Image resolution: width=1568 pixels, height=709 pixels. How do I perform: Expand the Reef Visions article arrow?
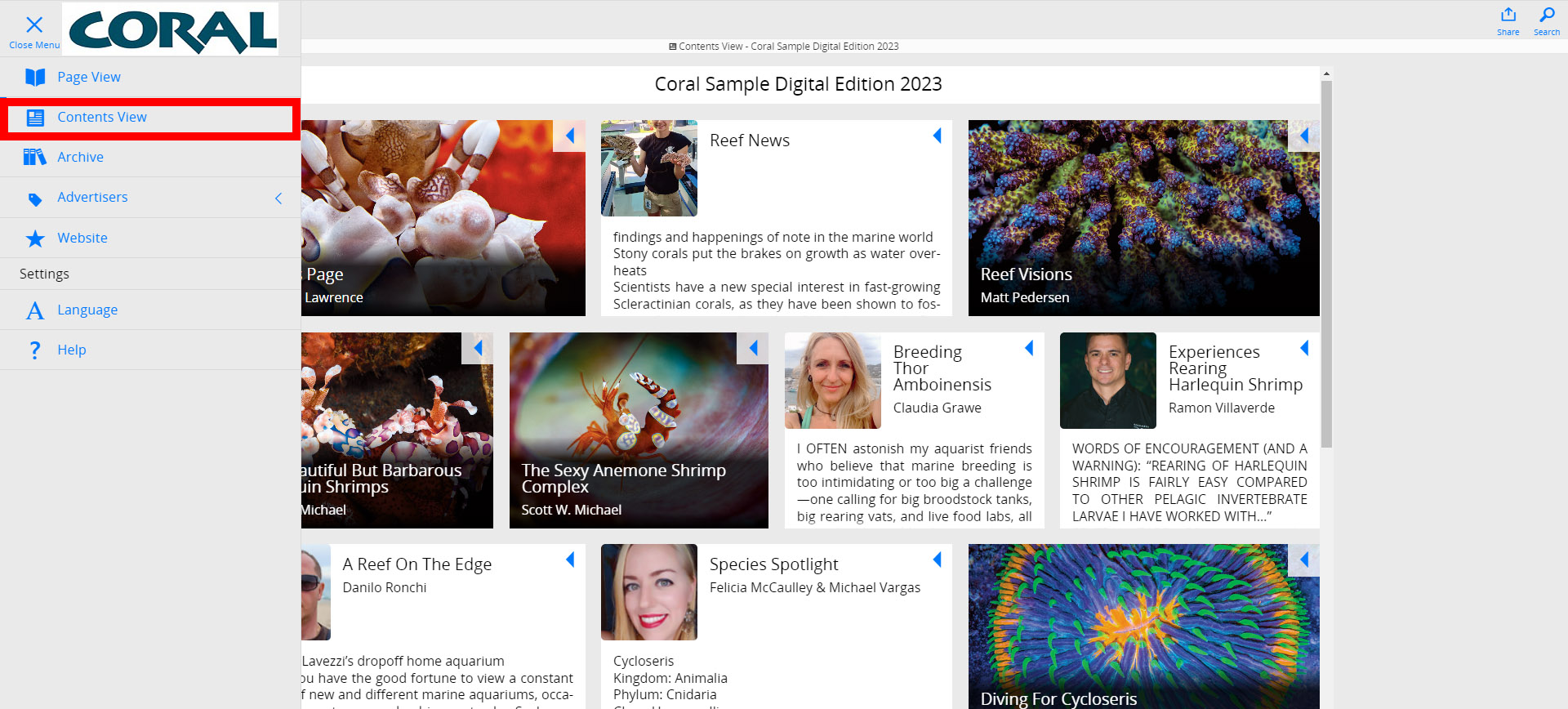point(1304,136)
